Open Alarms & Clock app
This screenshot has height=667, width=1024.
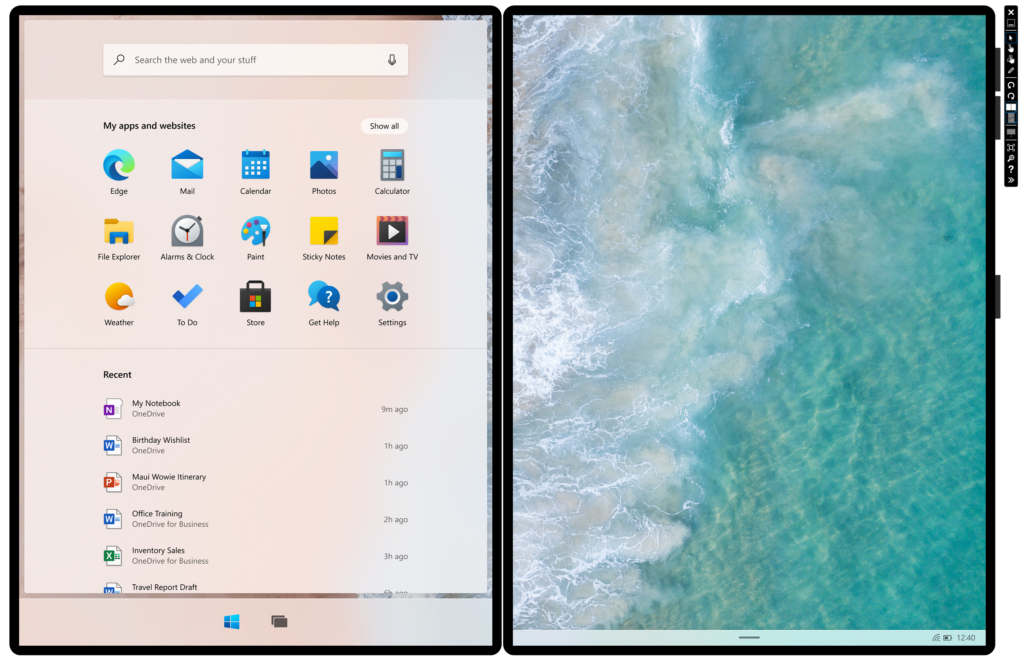click(187, 238)
